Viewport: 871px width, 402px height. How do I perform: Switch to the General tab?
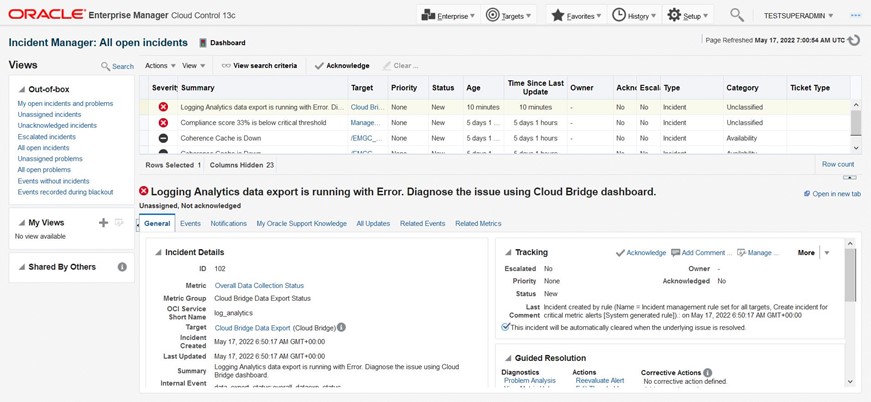[x=157, y=223]
